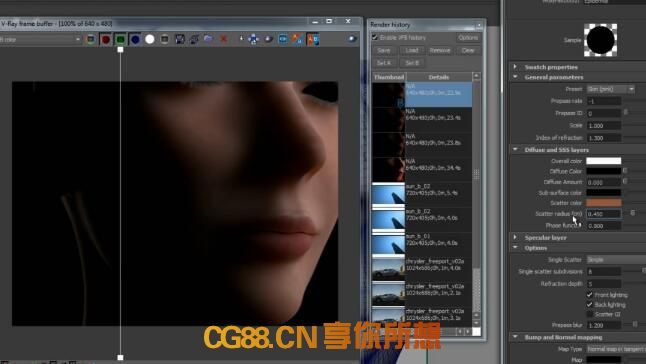Screen dimensions: 646x364
Task: Open the Single Scatter dropdown
Action: pyautogui.click(x=616, y=260)
